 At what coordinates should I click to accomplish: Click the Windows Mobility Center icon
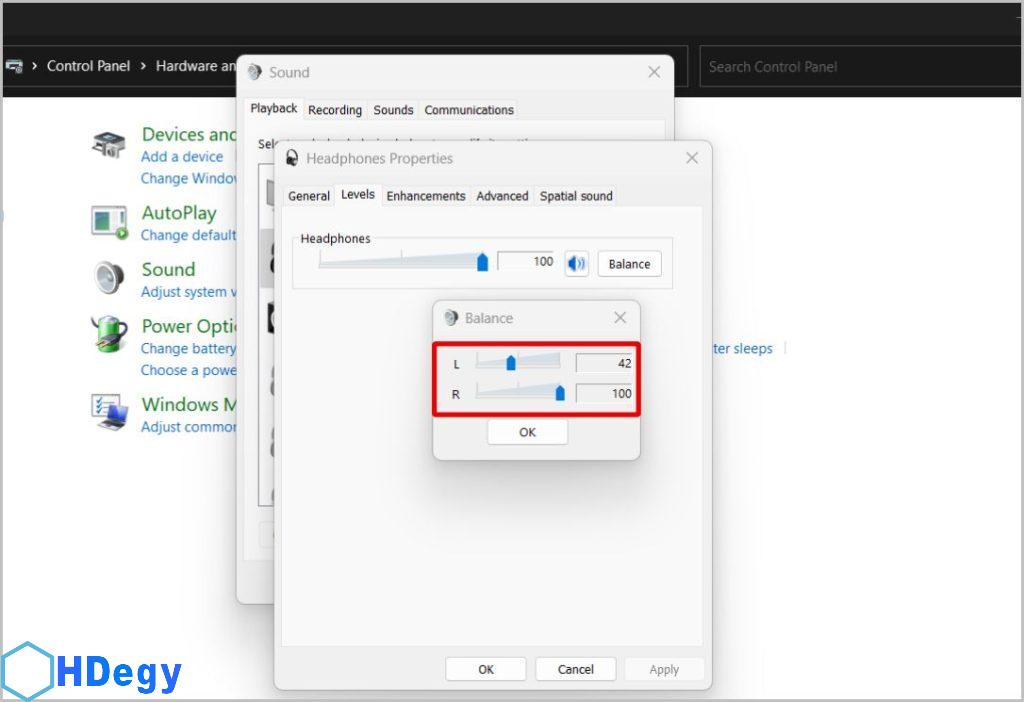coord(109,411)
